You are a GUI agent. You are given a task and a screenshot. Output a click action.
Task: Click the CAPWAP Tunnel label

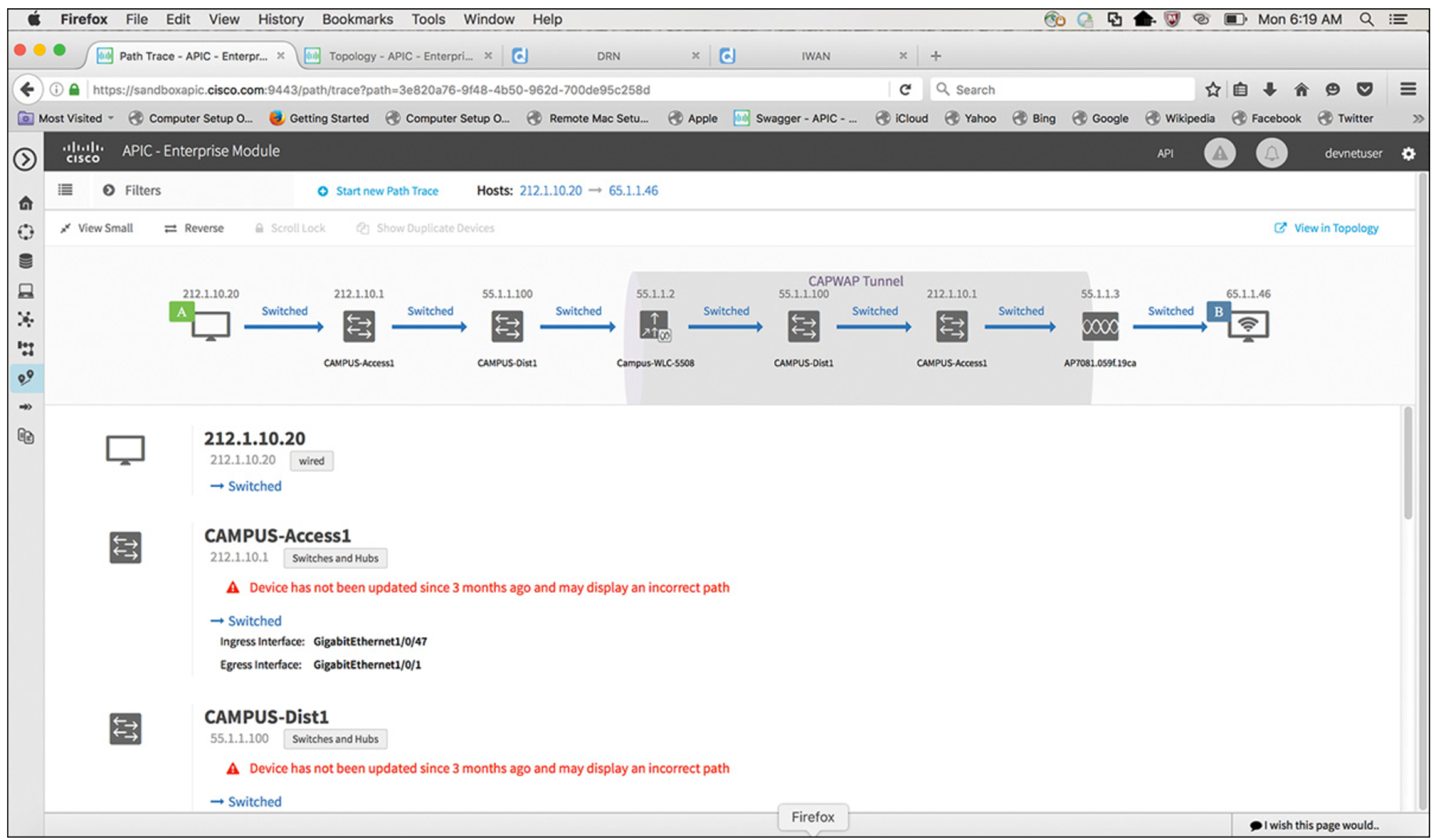pos(856,281)
